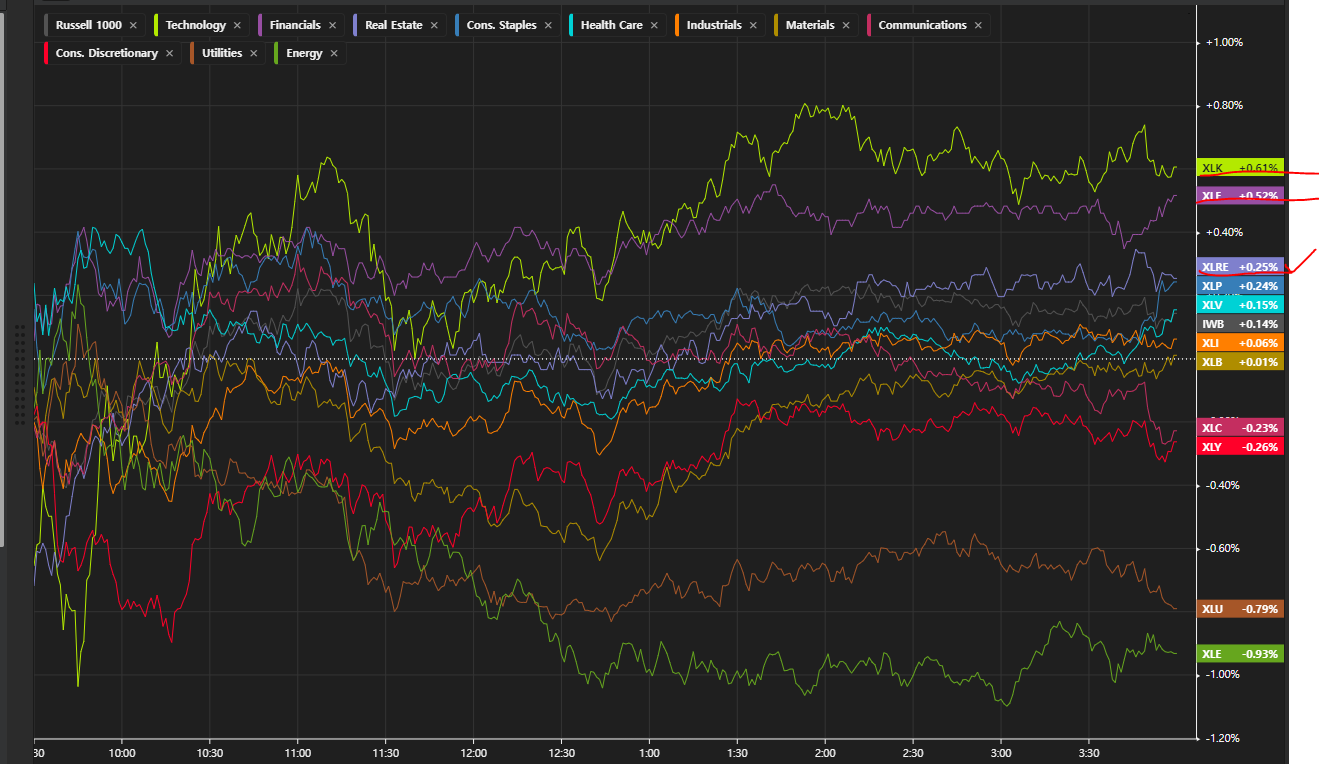Viewport: 1319px width, 764px height.
Task: Click the XLE -0.93% axis tag
Action: click(1239, 654)
